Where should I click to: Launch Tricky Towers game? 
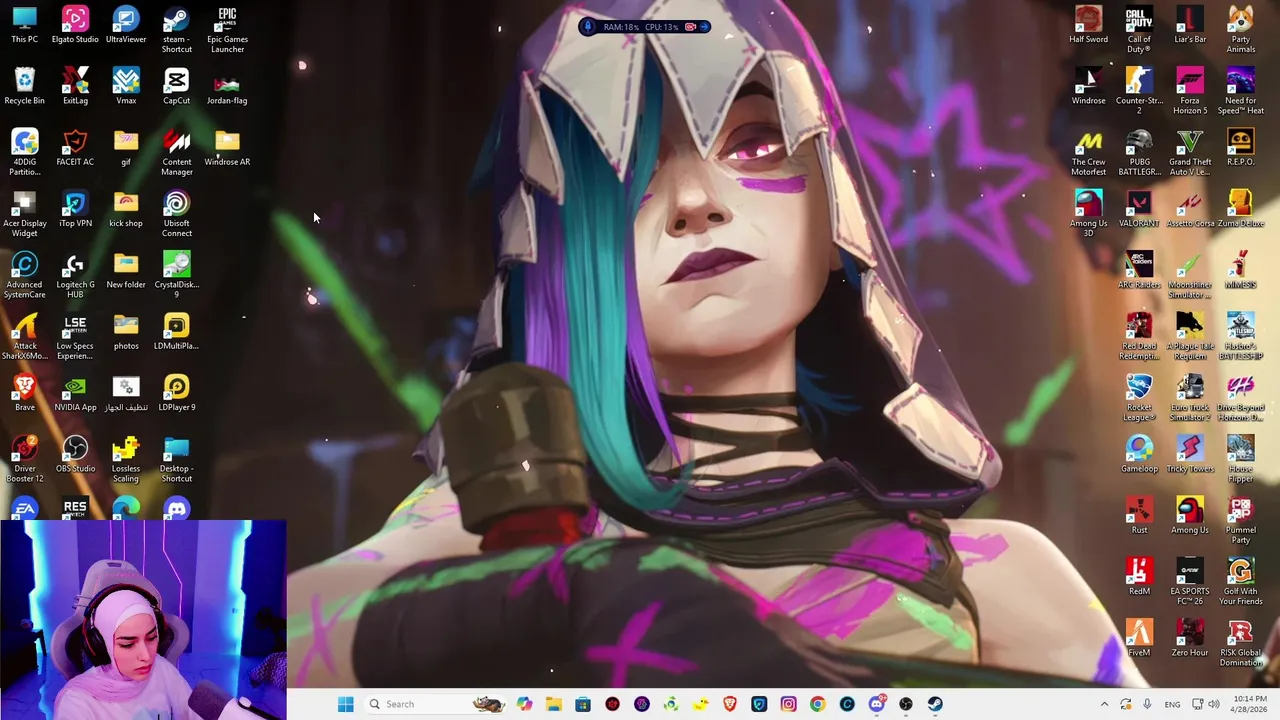pos(1190,454)
